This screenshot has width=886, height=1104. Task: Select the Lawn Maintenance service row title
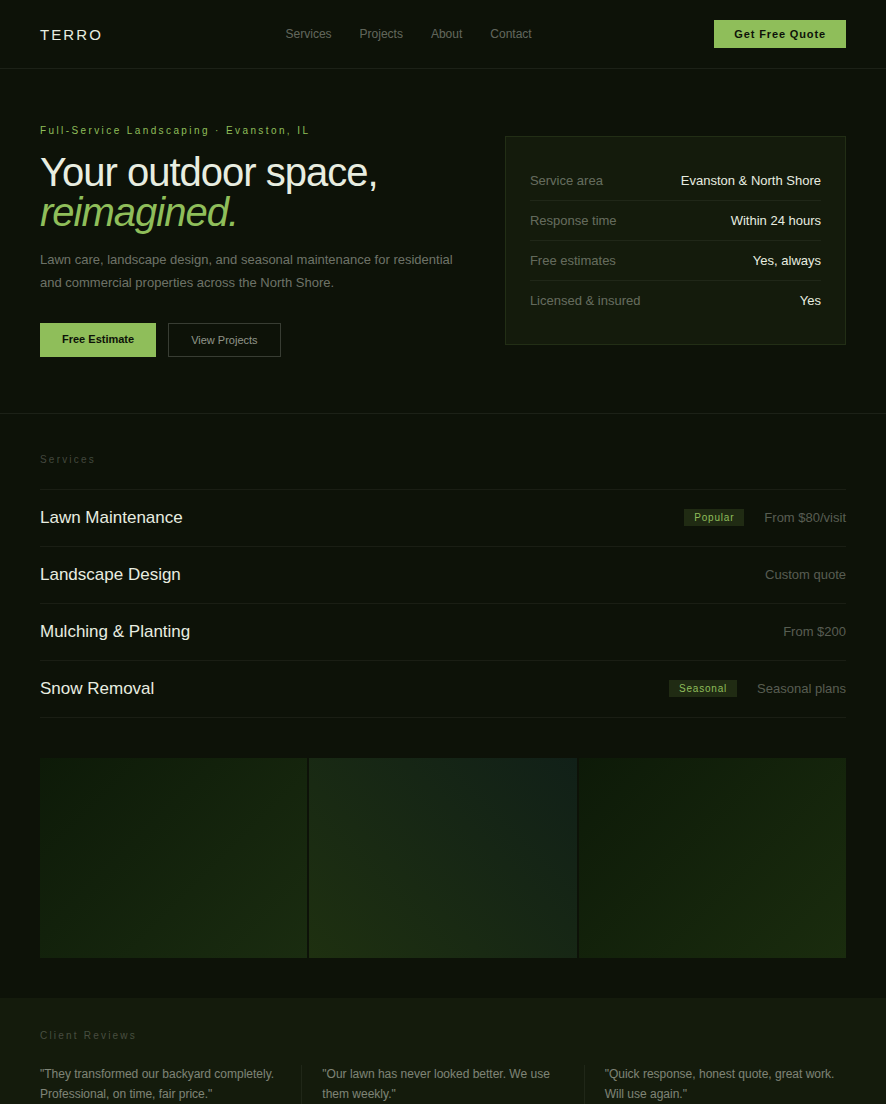tap(111, 518)
